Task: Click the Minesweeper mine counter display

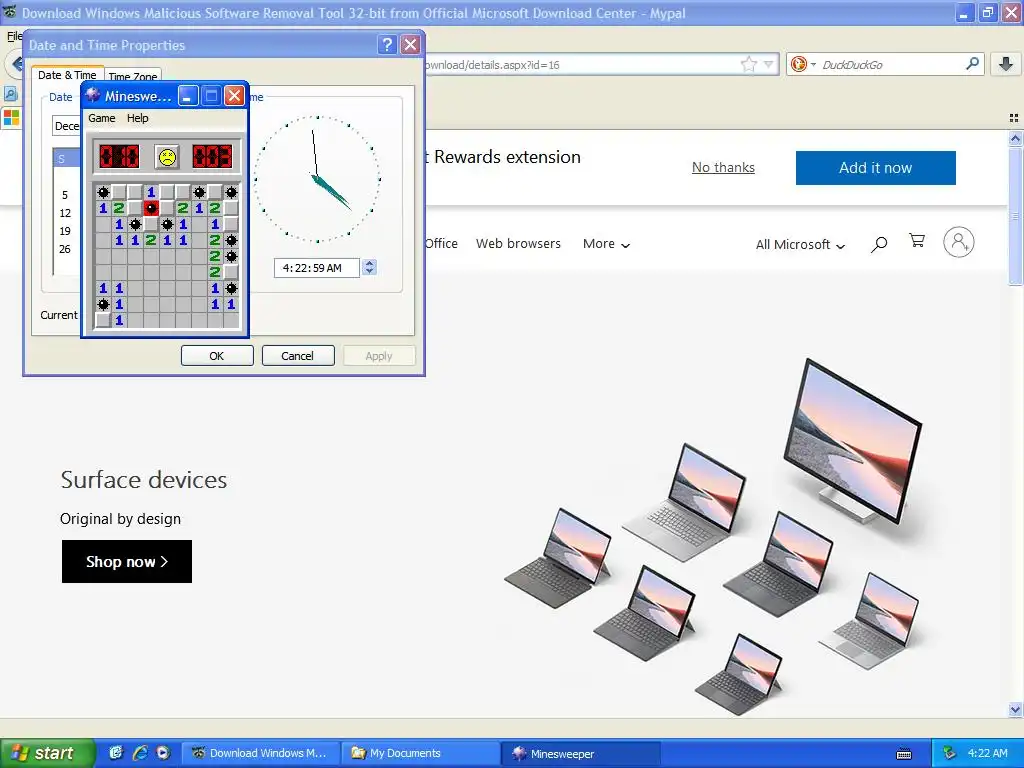Action: coord(119,157)
